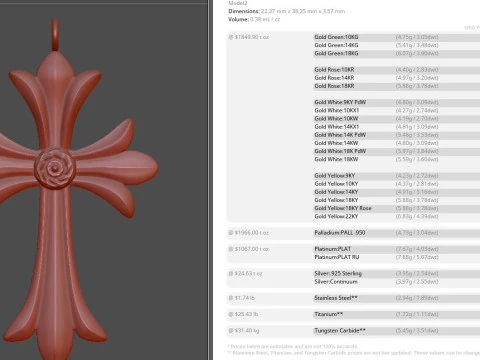The image size is (480, 360).
Task: Click the Platinum:PLAT weight value
Action: point(417,249)
